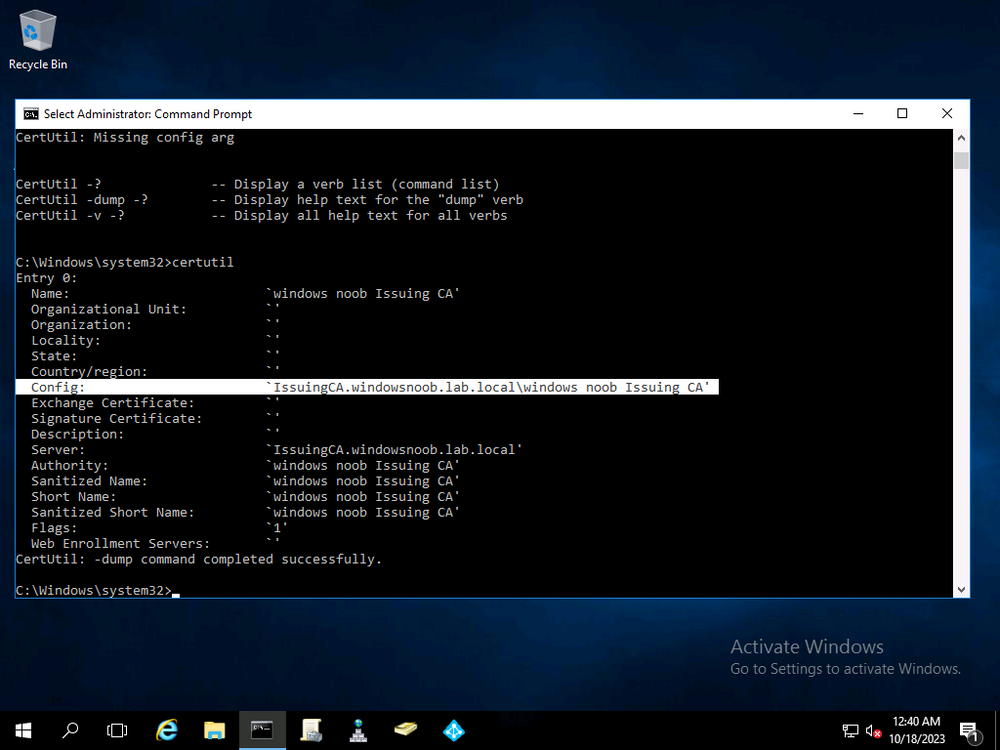Open Task View on the taskbar

pyautogui.click(x=117, y=730)
